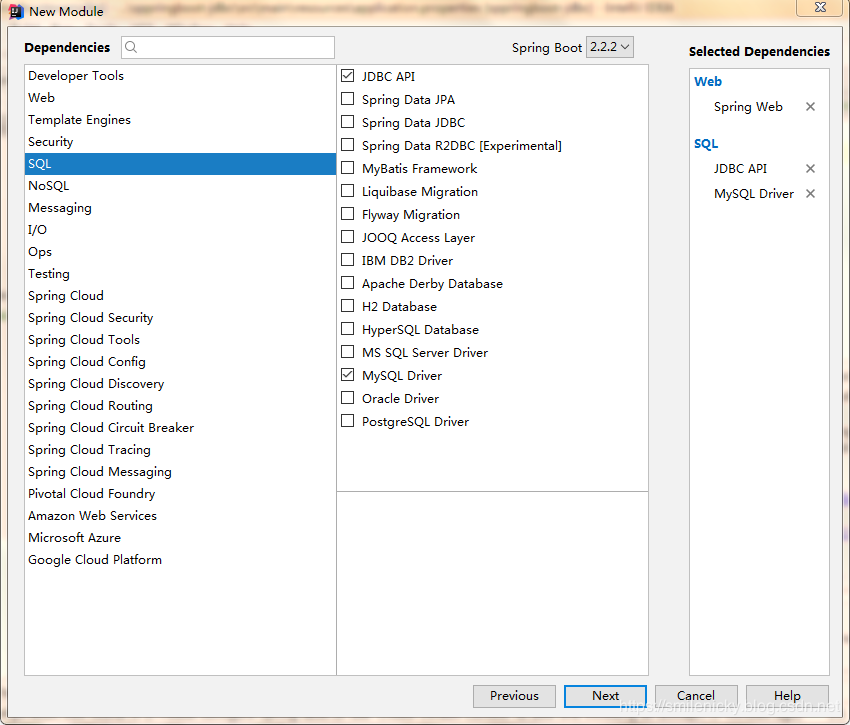Image resolution: width=850 pixels, height=725 pixels.
Task: Select JDBC API in Selected Dependencies list
Action: coord(740,169)
